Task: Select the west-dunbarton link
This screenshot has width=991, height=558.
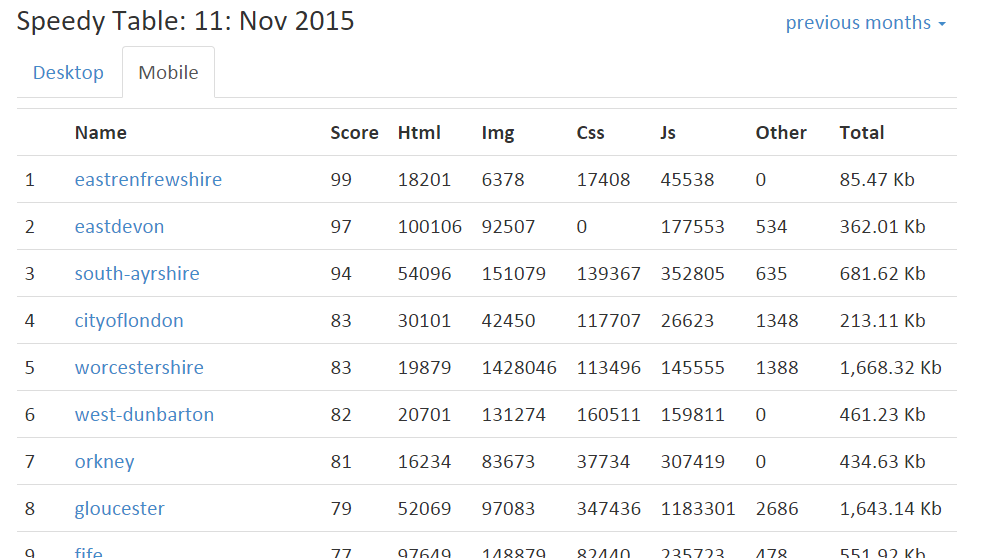Action: pyautogui.click(x=144, y=415)
